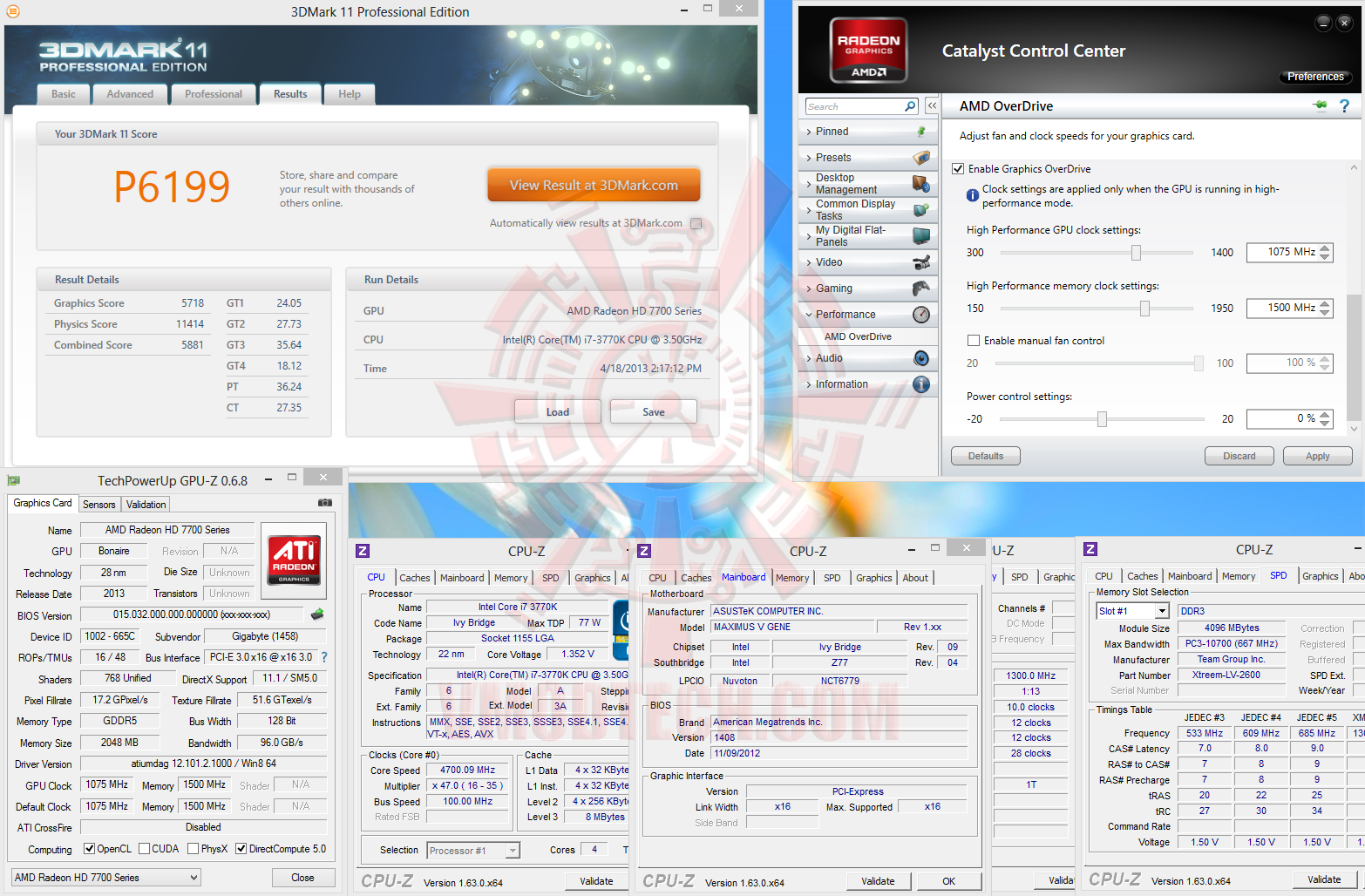Toggle the PhysX checkbox in GPU-Z
Screen dimensions: 1365x896
tap(193, 849)
